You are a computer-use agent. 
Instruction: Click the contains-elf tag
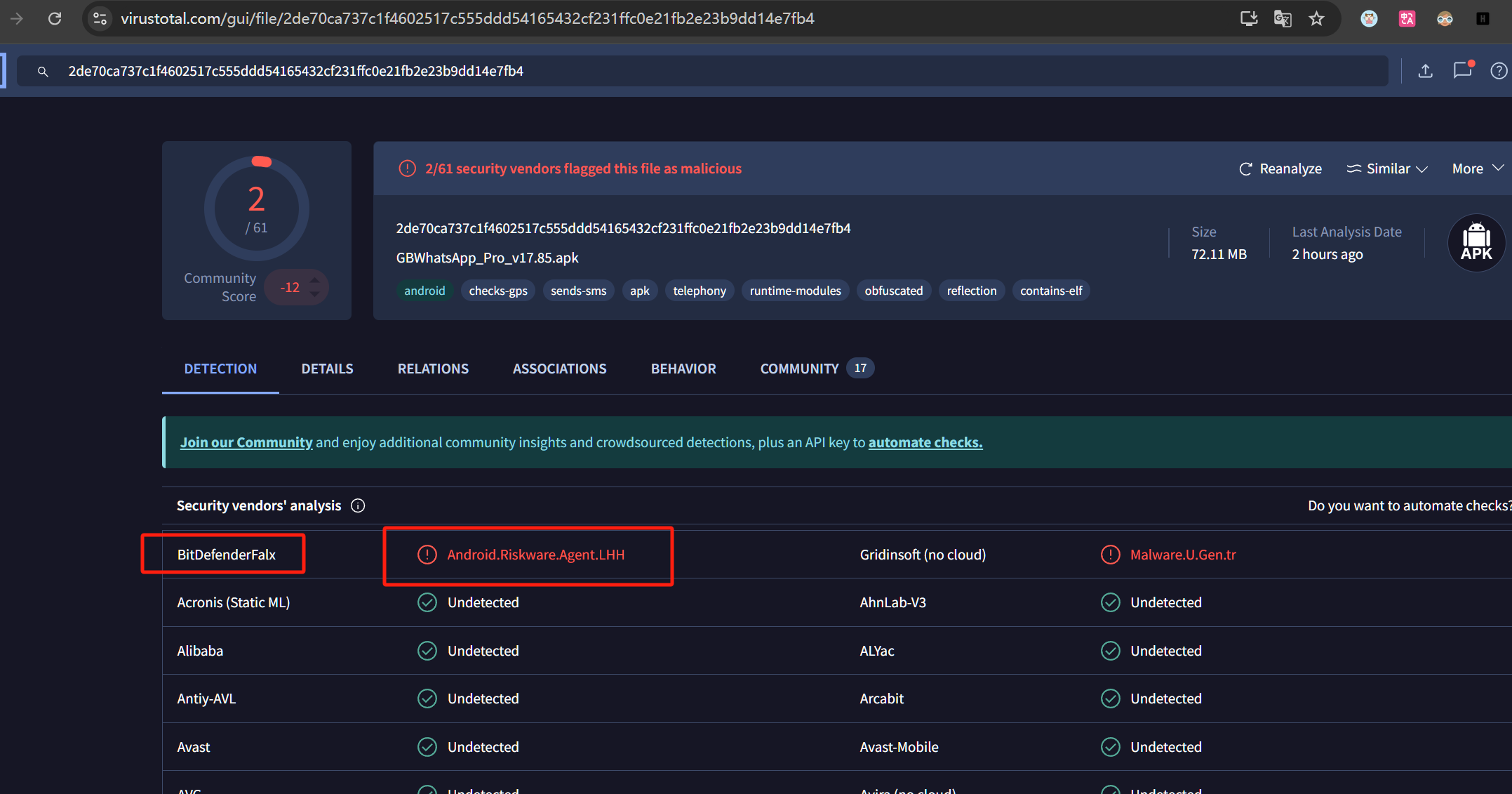tap(1051, 291)
